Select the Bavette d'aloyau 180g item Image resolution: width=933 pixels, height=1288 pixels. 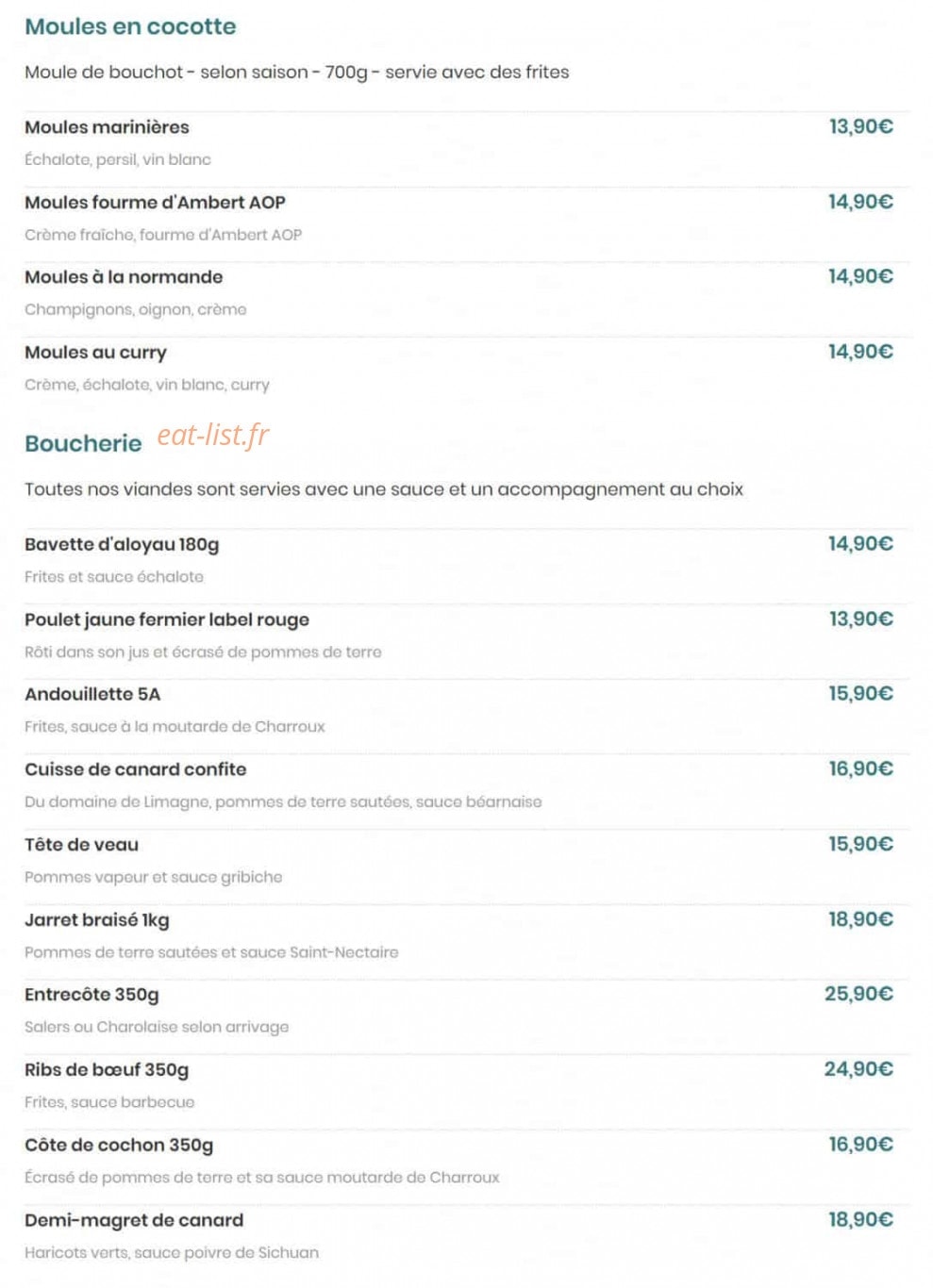122,544
